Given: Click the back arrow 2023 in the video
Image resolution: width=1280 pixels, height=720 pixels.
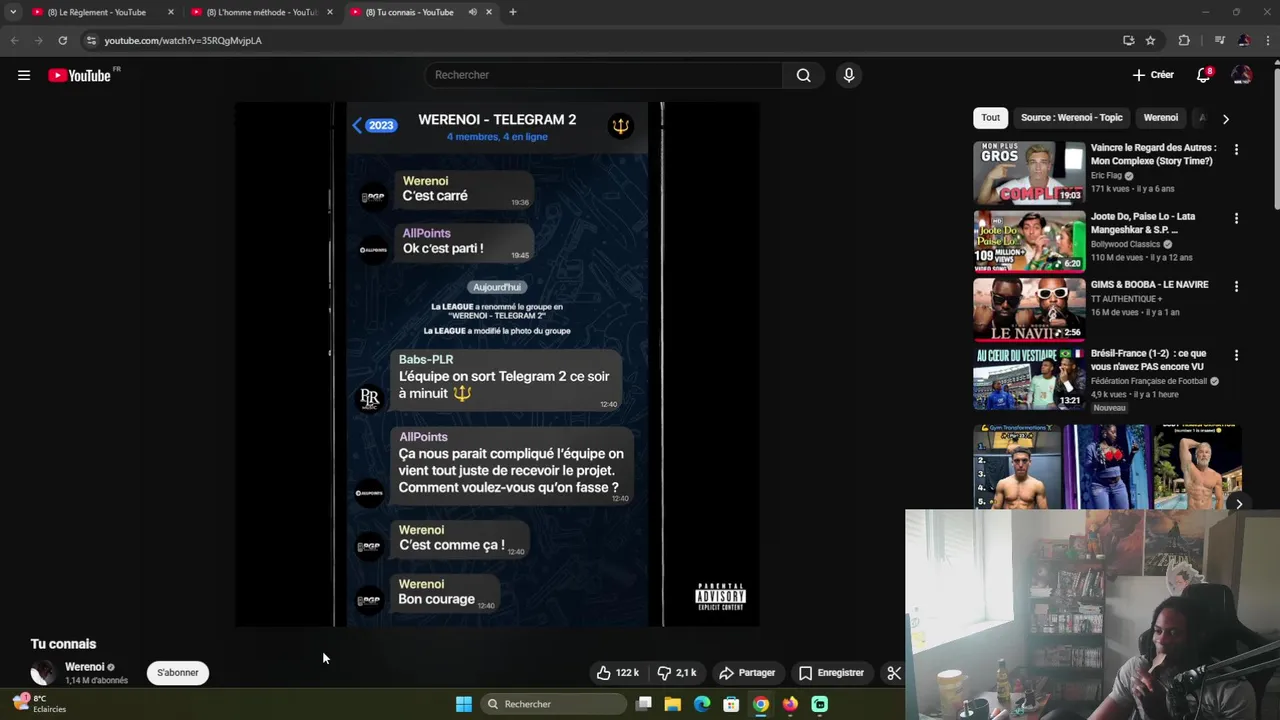Looking at the screenshot, I should coord(375,125).
